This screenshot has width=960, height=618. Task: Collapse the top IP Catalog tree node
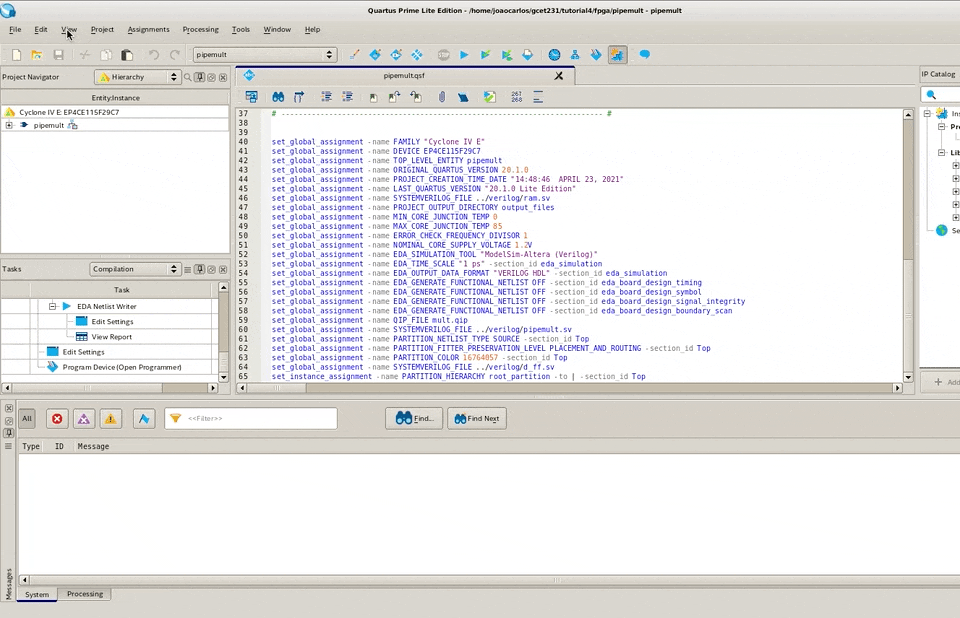point(927,113)
